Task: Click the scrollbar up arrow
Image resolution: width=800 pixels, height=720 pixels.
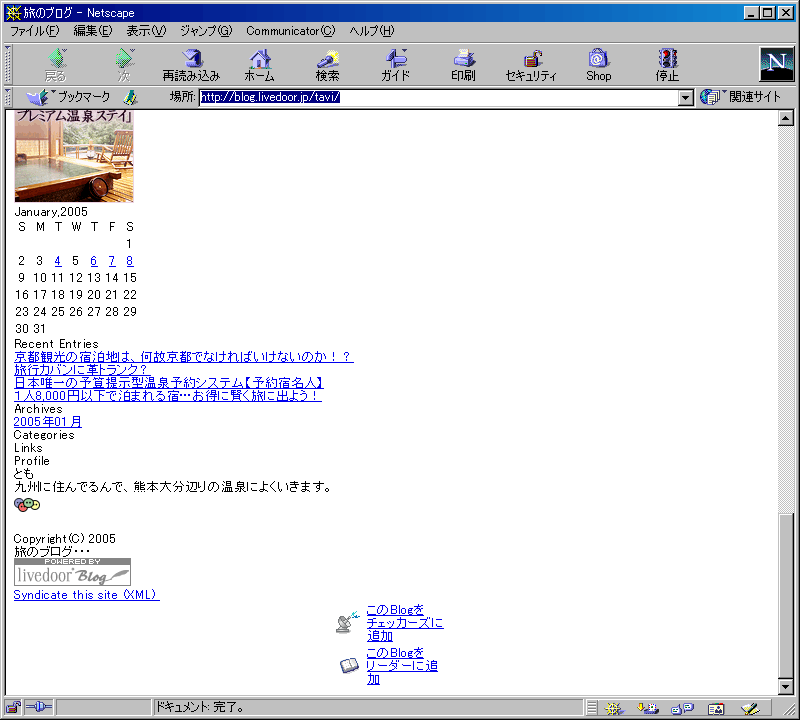Action: (x=786, y=118)
